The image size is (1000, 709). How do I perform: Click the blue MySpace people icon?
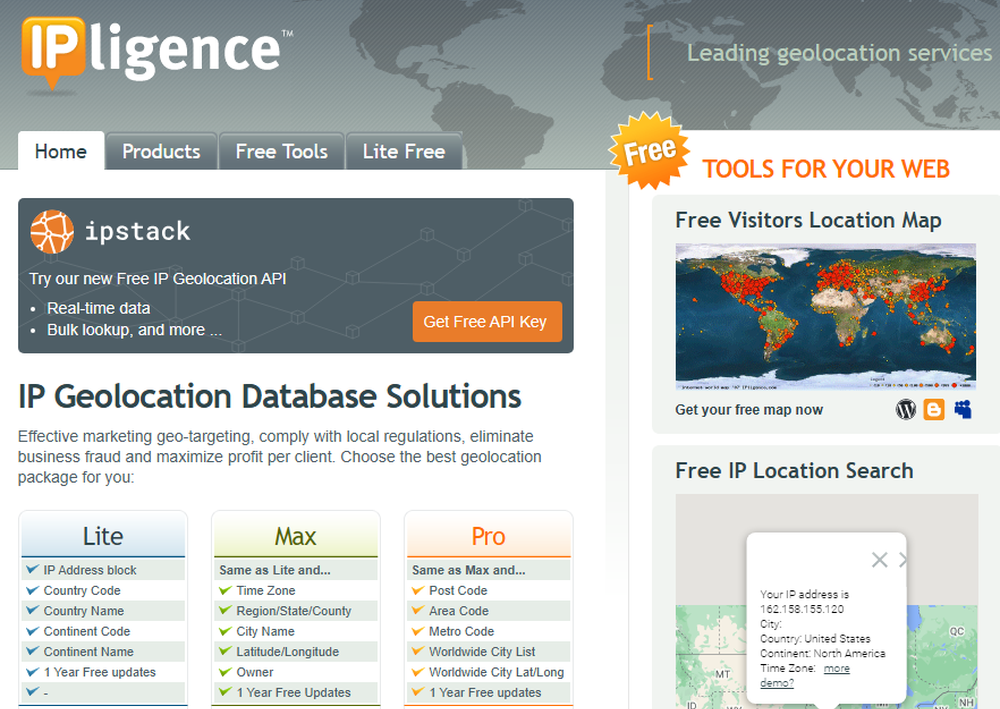point(963,409)
